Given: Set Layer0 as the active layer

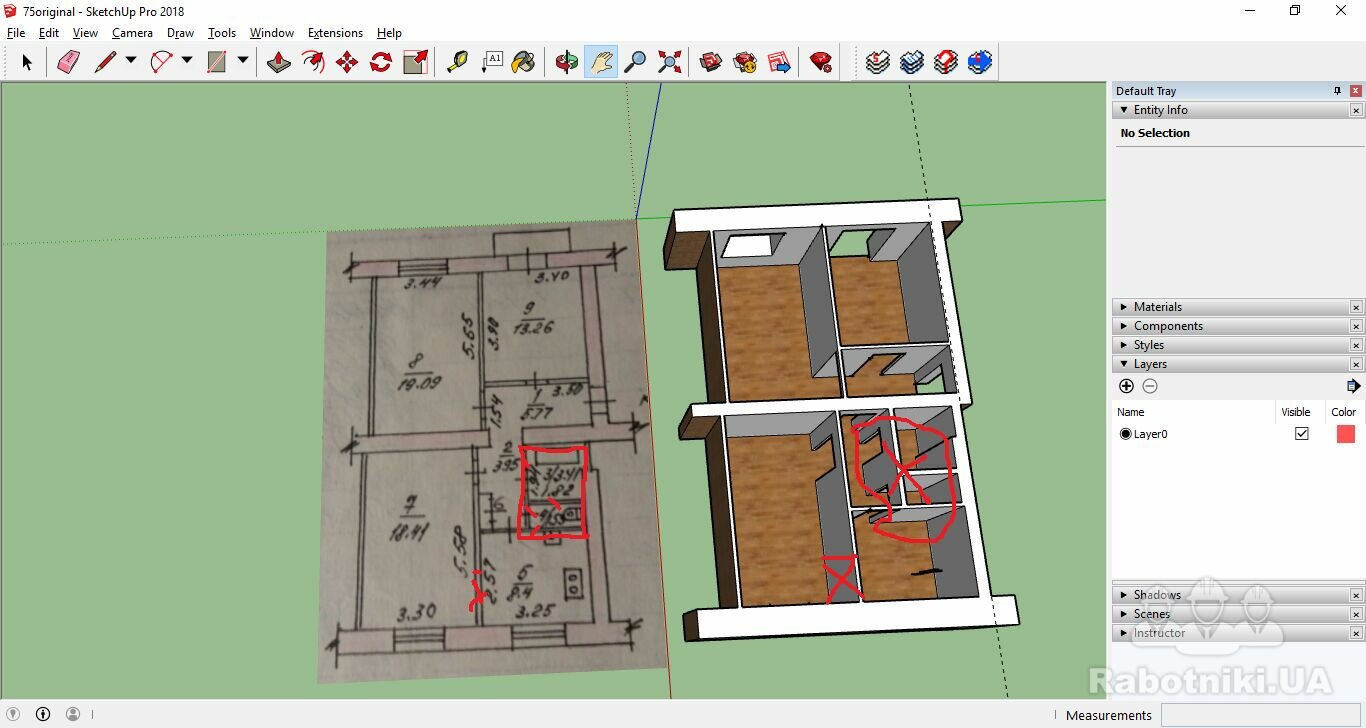Looking at the screenshot, I should pyautogui.click(x=1126, y=434).
